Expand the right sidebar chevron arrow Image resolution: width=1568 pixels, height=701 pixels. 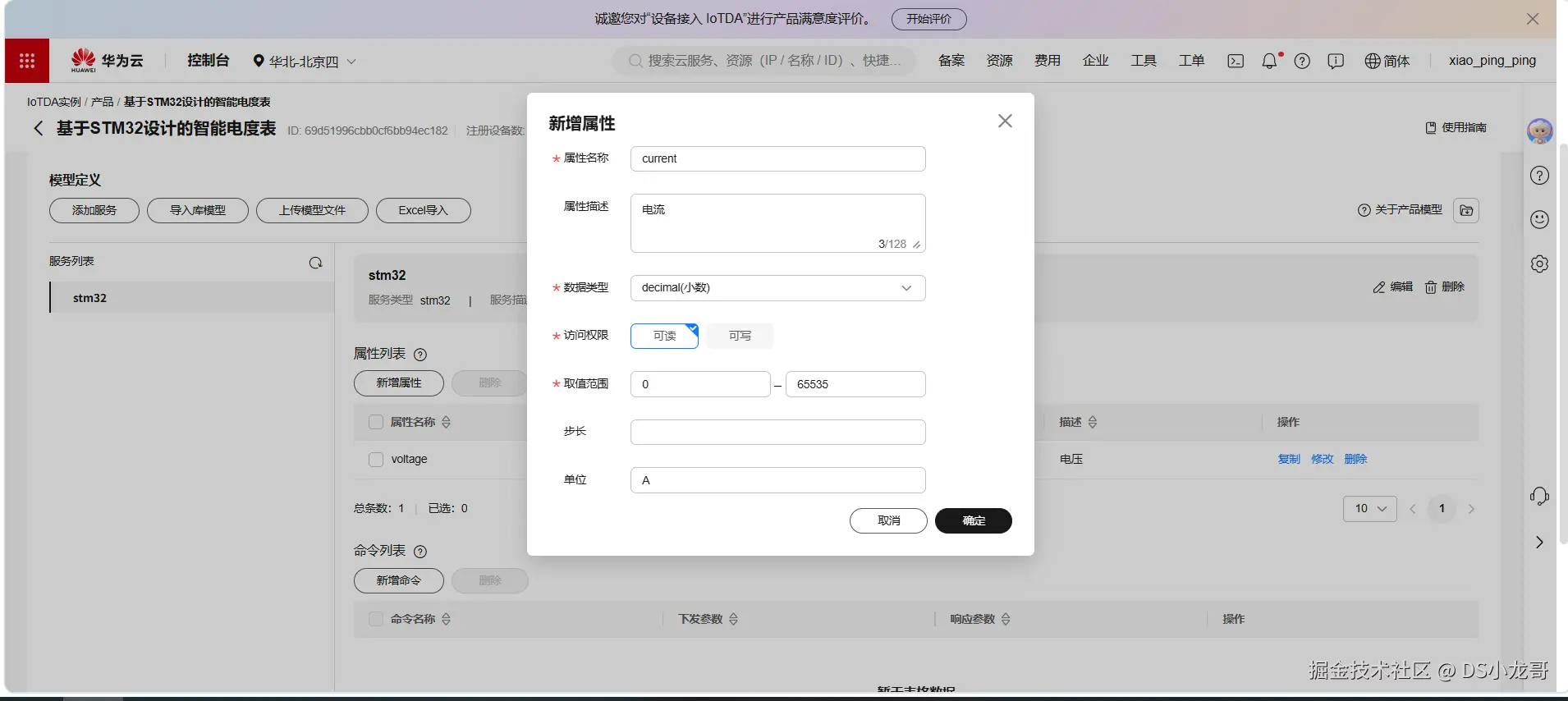point(1539,543)
